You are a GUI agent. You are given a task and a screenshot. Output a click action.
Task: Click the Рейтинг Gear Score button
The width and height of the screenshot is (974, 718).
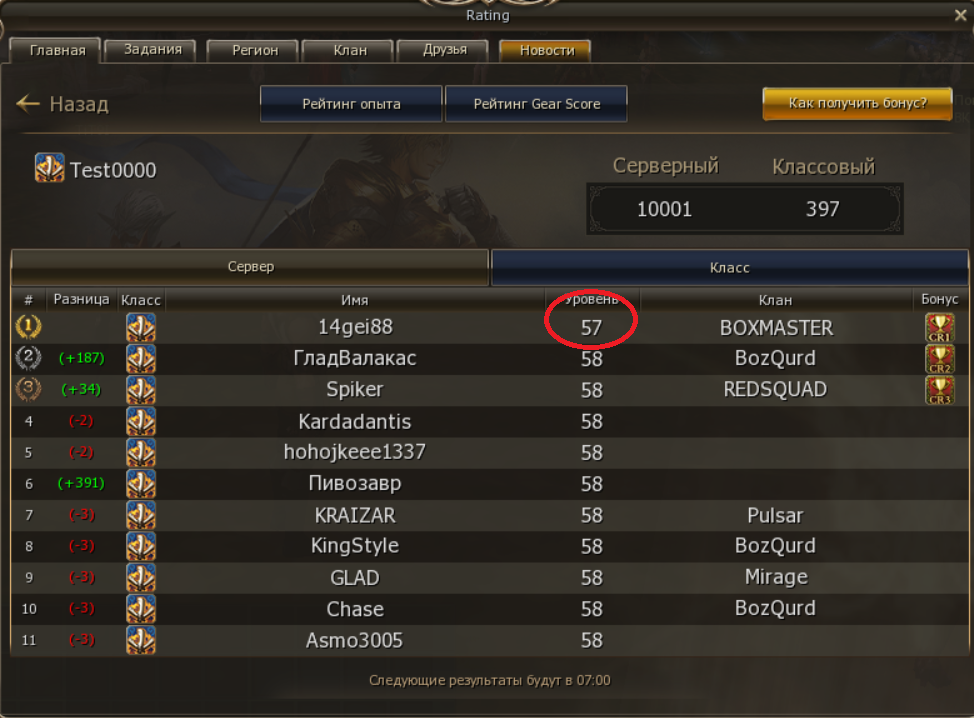coord(537,104)
